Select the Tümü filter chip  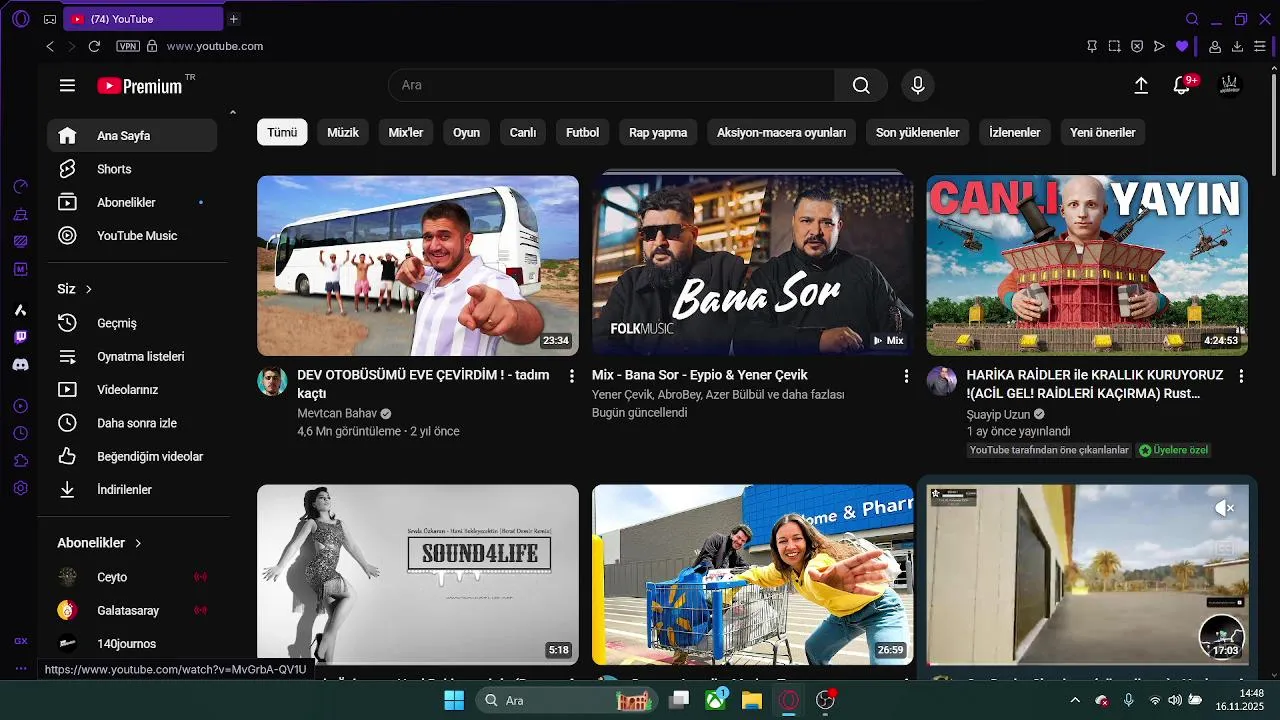click(282, 132)
